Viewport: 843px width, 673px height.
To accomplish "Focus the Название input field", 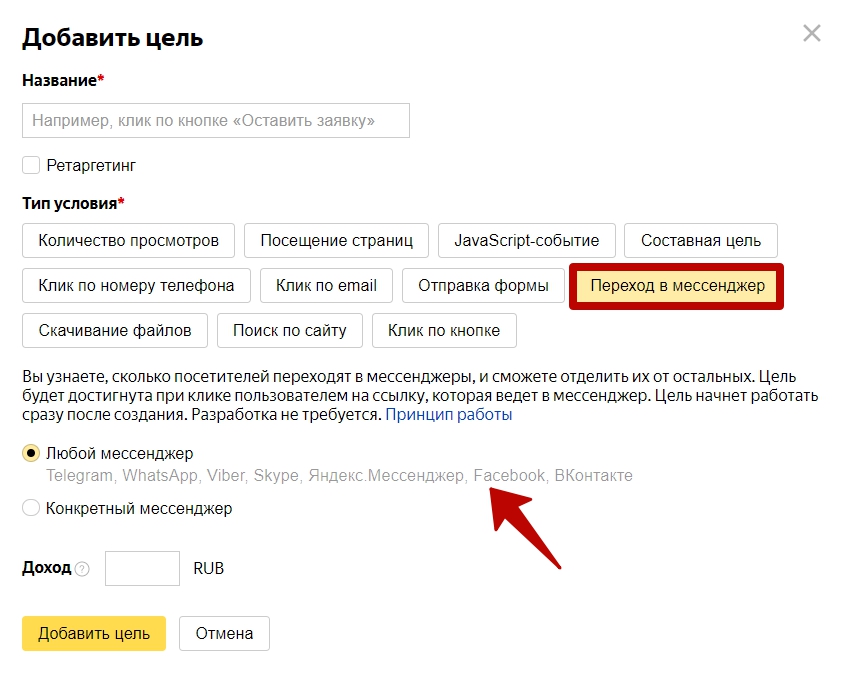I will coord(216,120).
